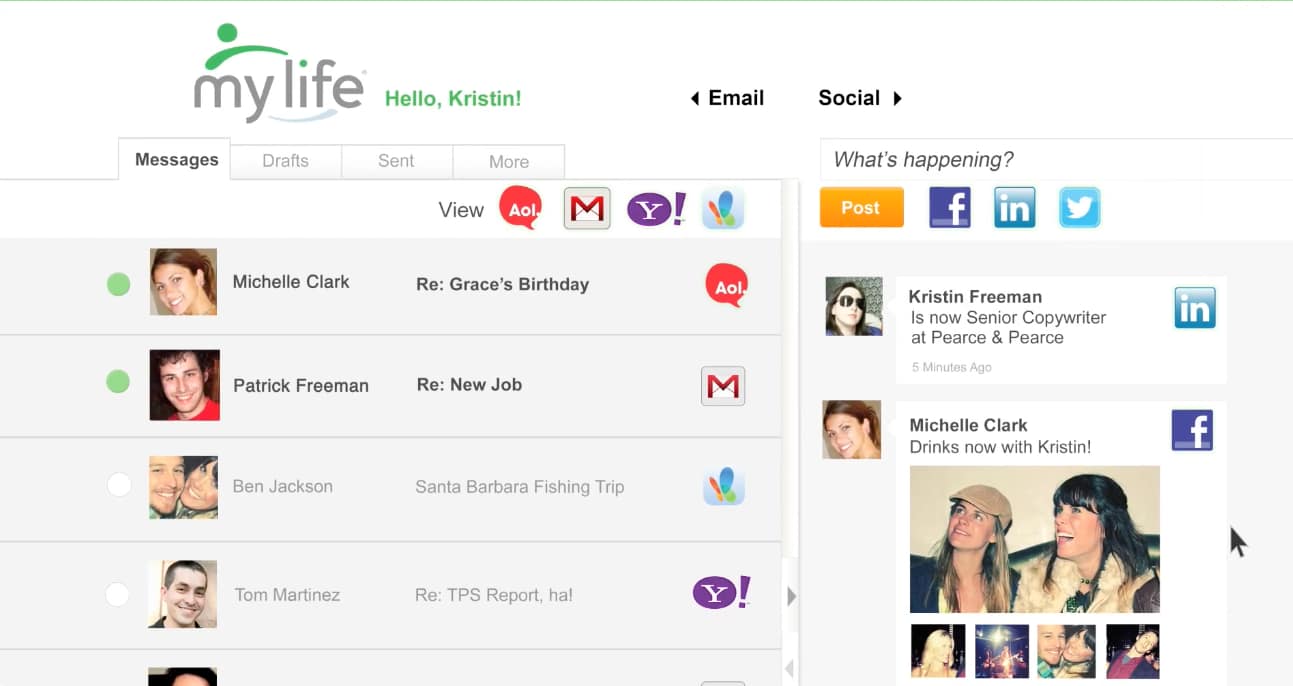Go to the Email section
The image size is (1293, 686).
pos(736,98)
